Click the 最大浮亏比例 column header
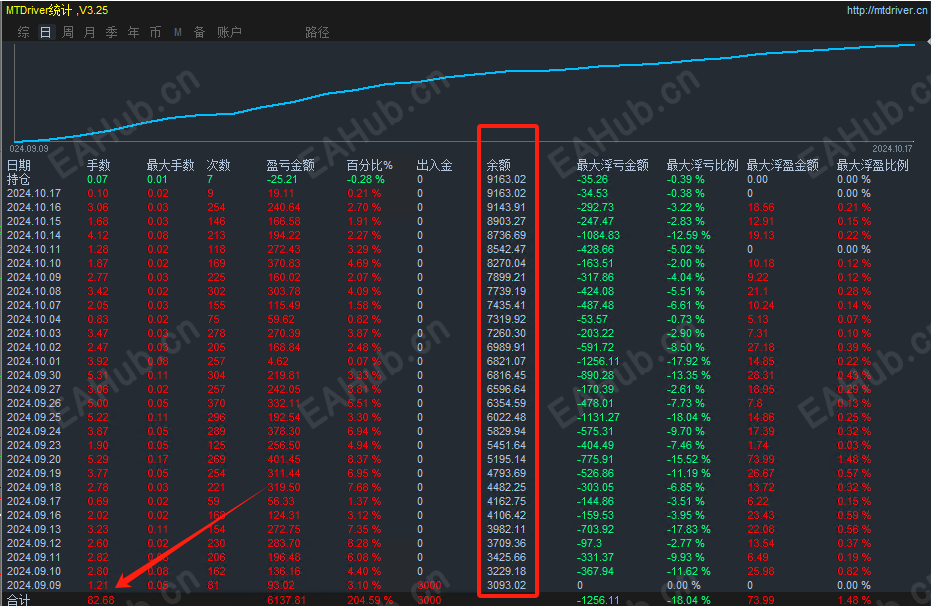 click(x=702, y=165)
